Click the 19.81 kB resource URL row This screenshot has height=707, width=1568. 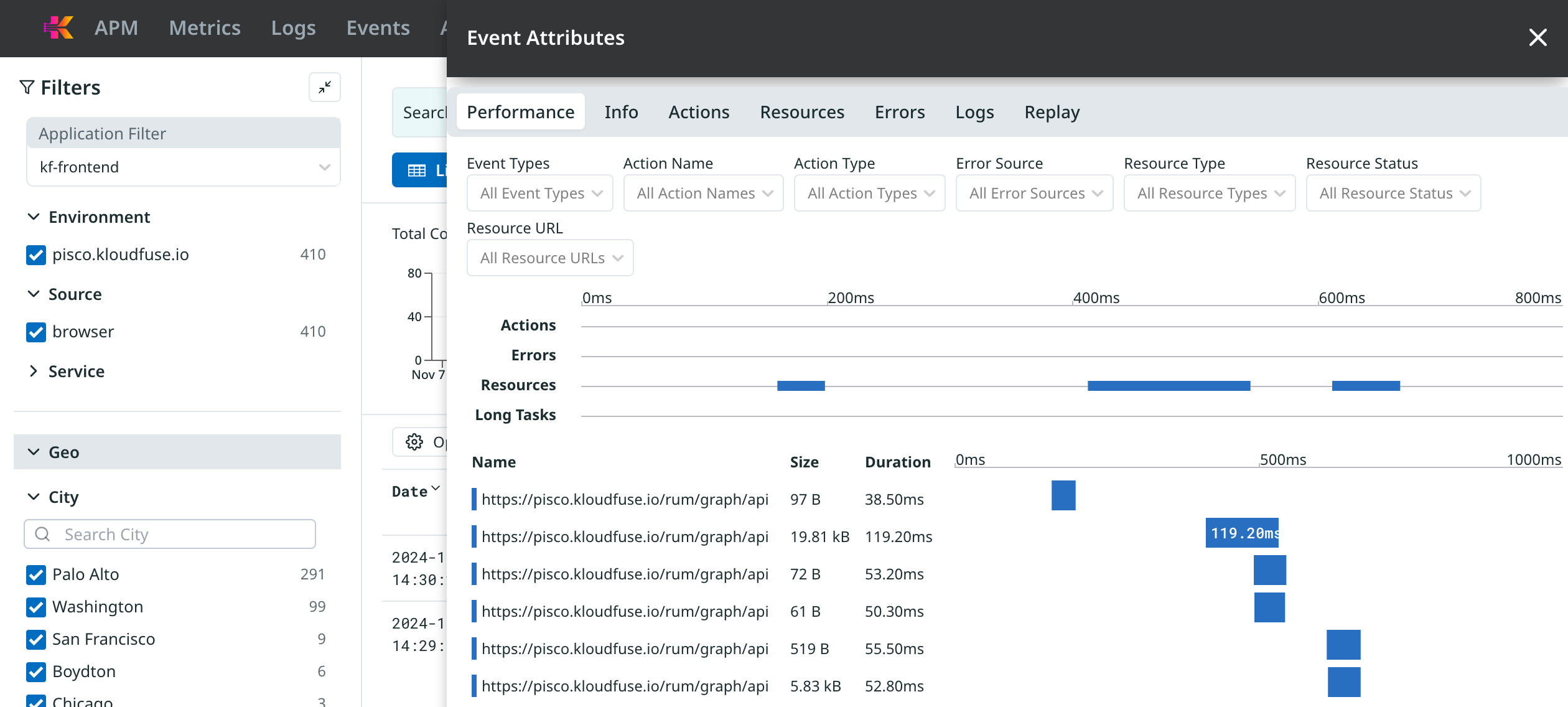[624, 536]
